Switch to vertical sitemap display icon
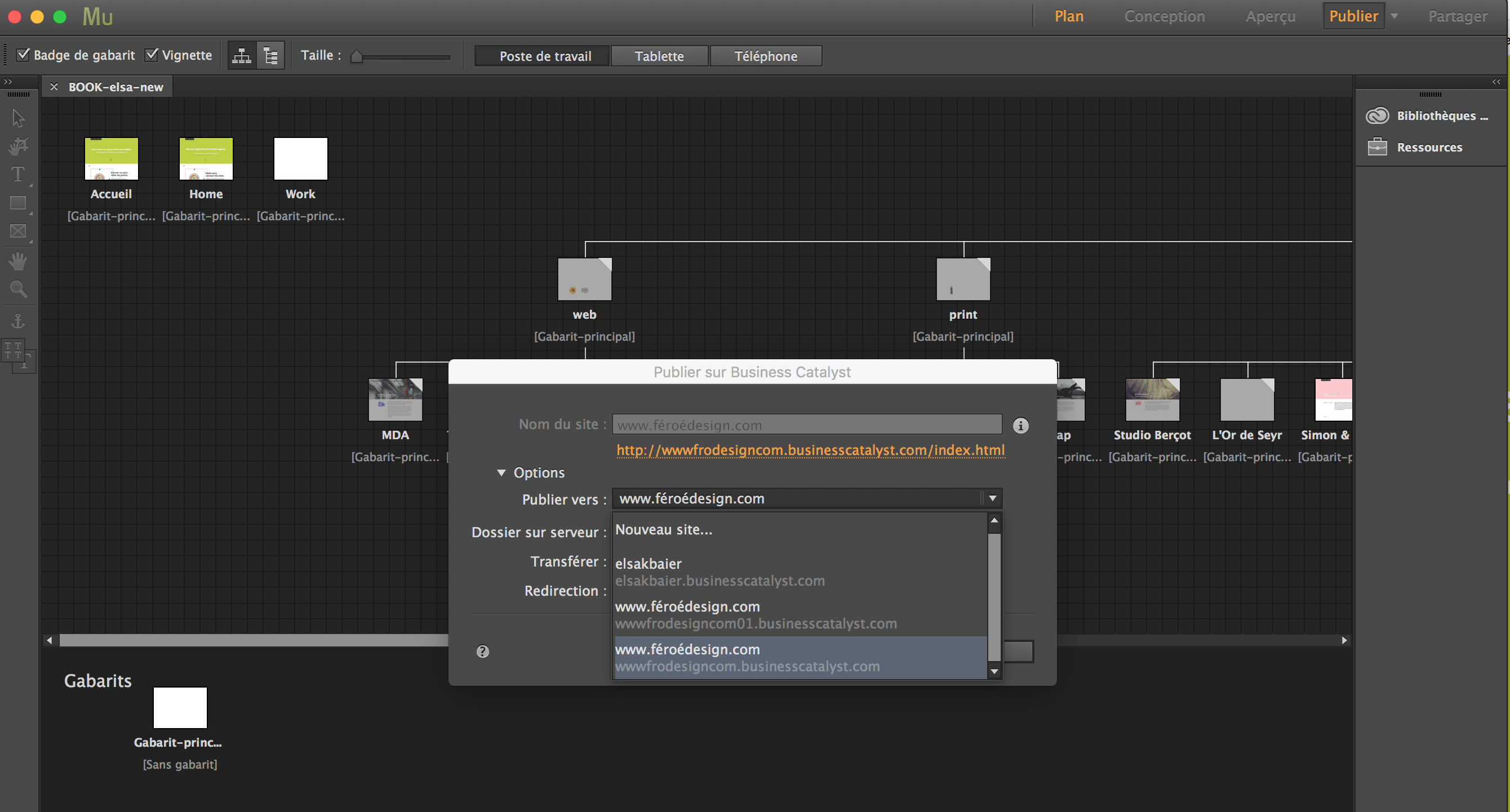Image resolution: width=1510 pixels, height=812 pixels. coord(270,56)
